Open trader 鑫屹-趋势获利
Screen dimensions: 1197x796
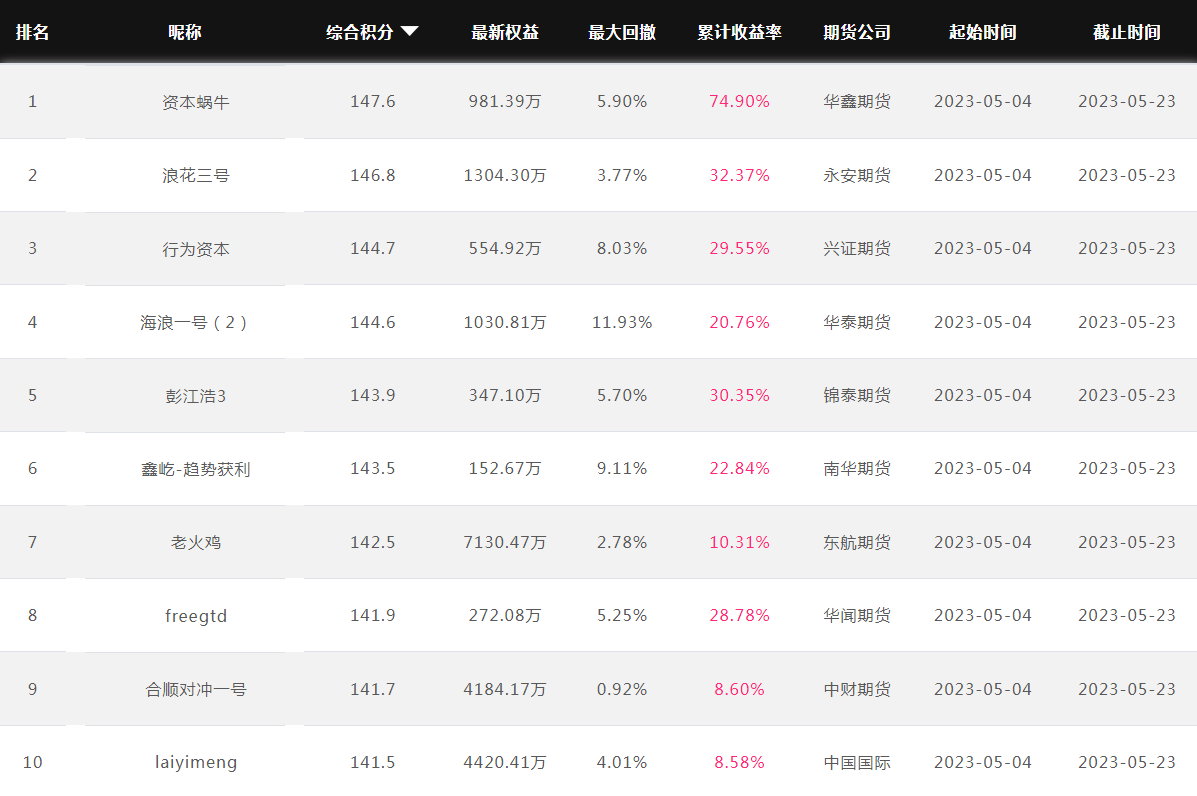pos(195,469)
